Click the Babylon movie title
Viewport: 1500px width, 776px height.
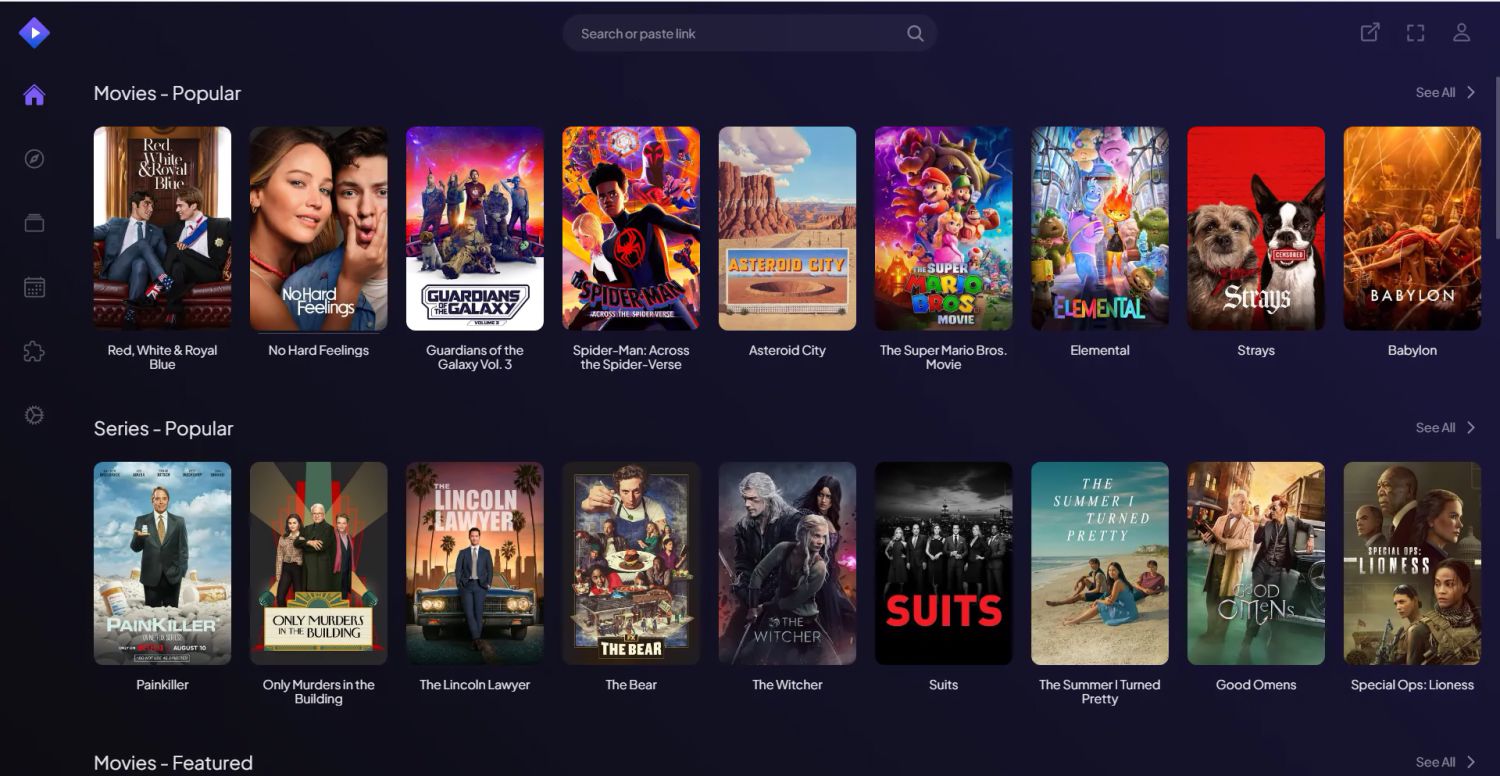click(x=1411, y=350)
